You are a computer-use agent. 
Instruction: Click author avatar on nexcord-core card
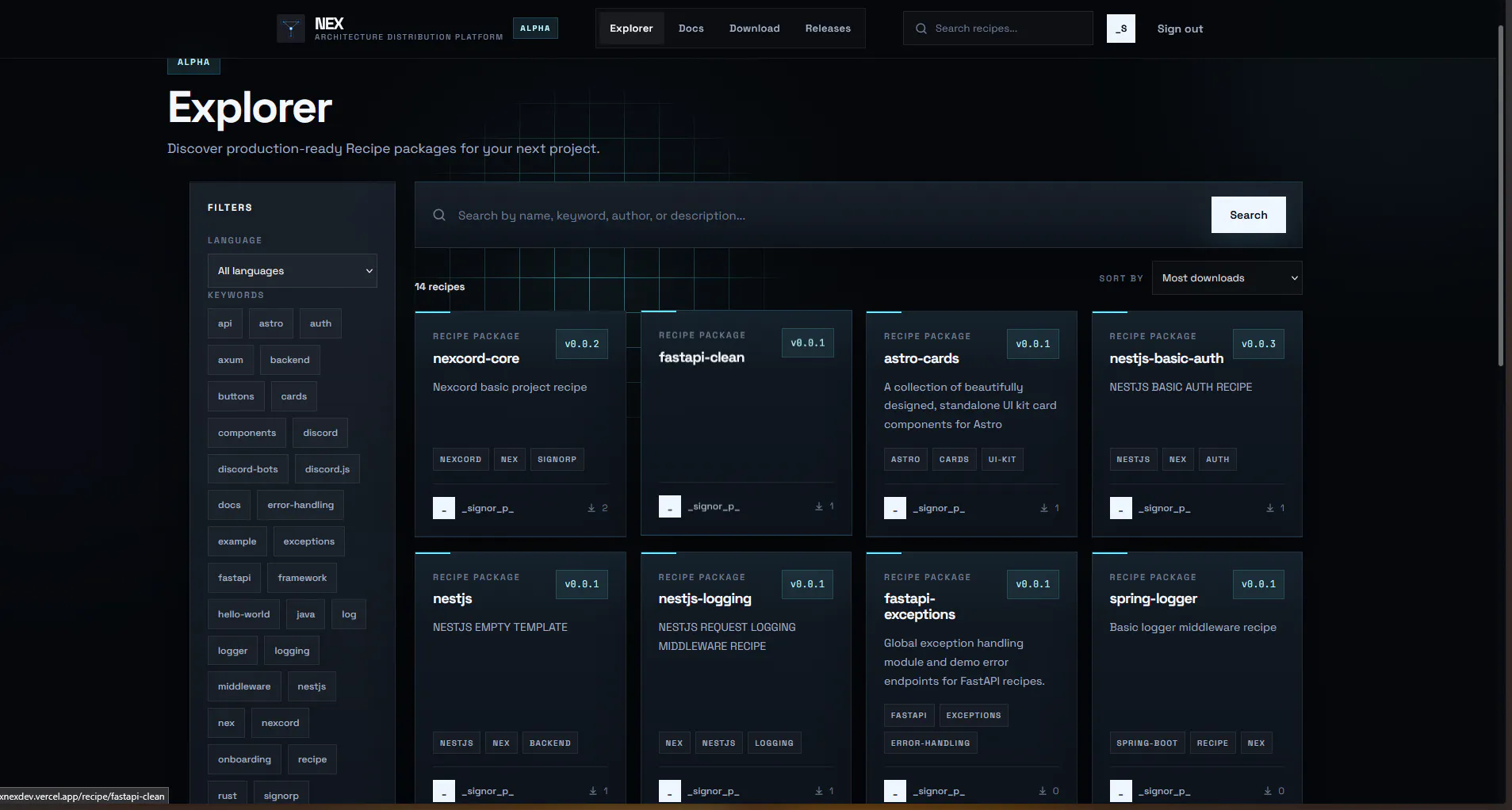pyautogui.click(x=444, y=508)
